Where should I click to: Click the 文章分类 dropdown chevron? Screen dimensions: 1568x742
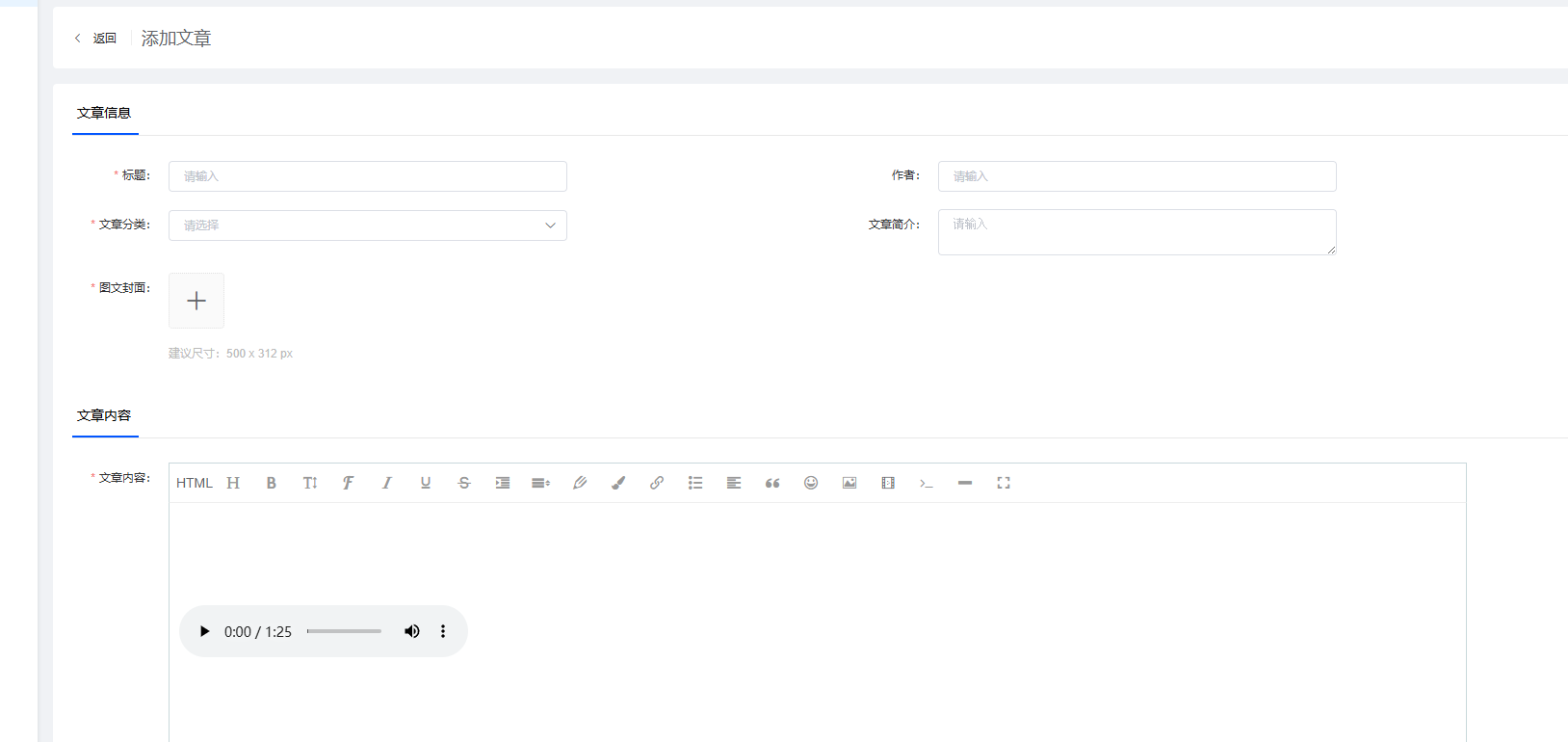(551, 225)
